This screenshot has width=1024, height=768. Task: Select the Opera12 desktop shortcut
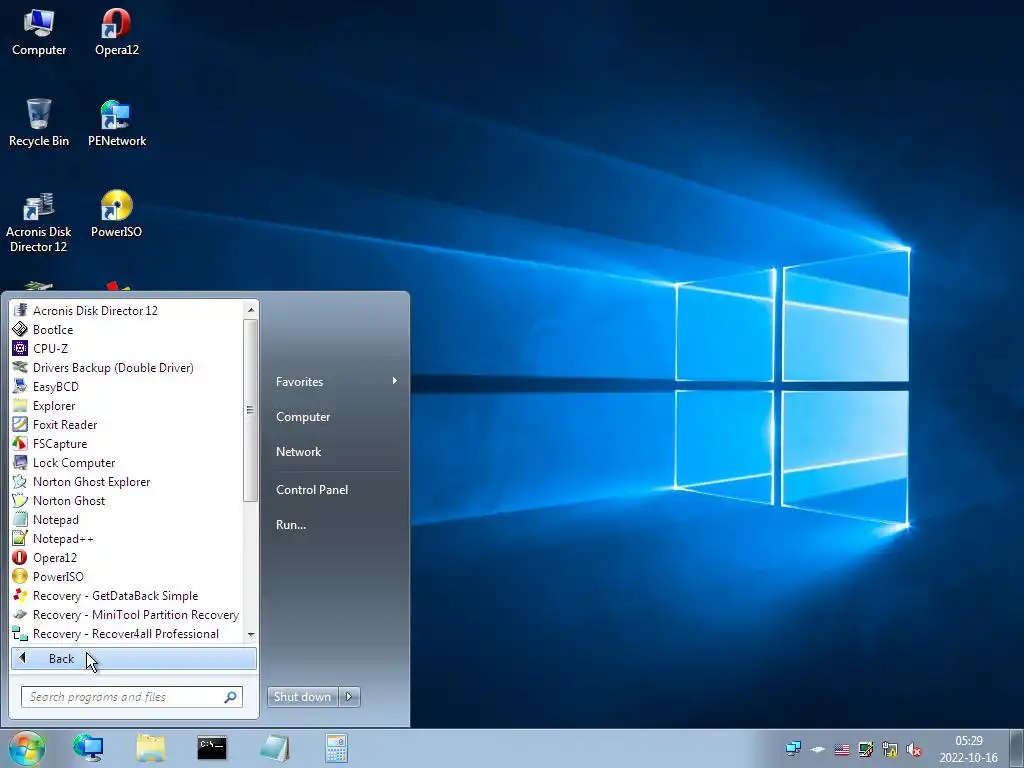[117, 33]
